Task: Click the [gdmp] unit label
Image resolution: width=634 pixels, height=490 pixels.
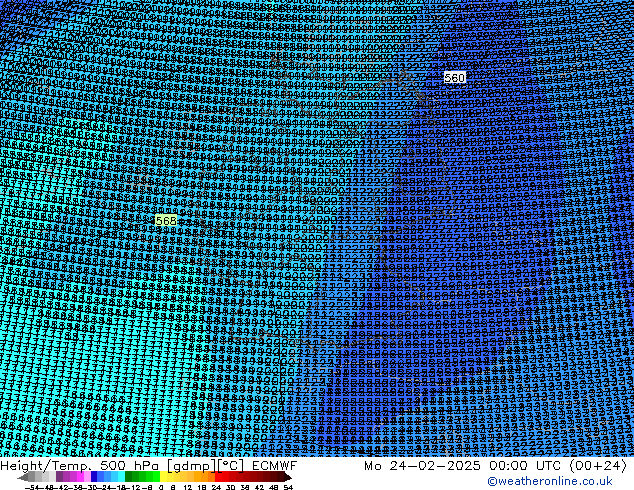Action: tap(192, 466)
